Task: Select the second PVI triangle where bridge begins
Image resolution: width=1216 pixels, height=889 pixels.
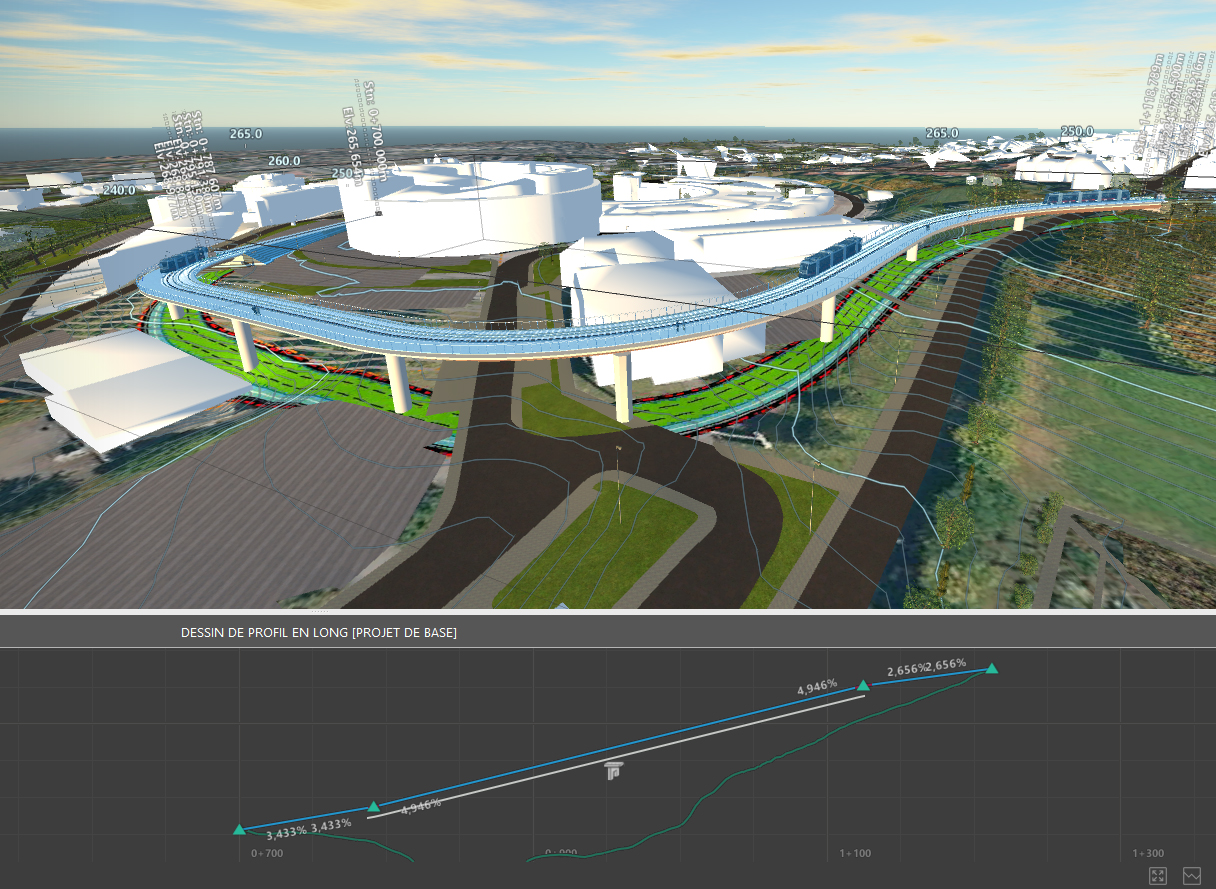Action: (x=373, y=806)
